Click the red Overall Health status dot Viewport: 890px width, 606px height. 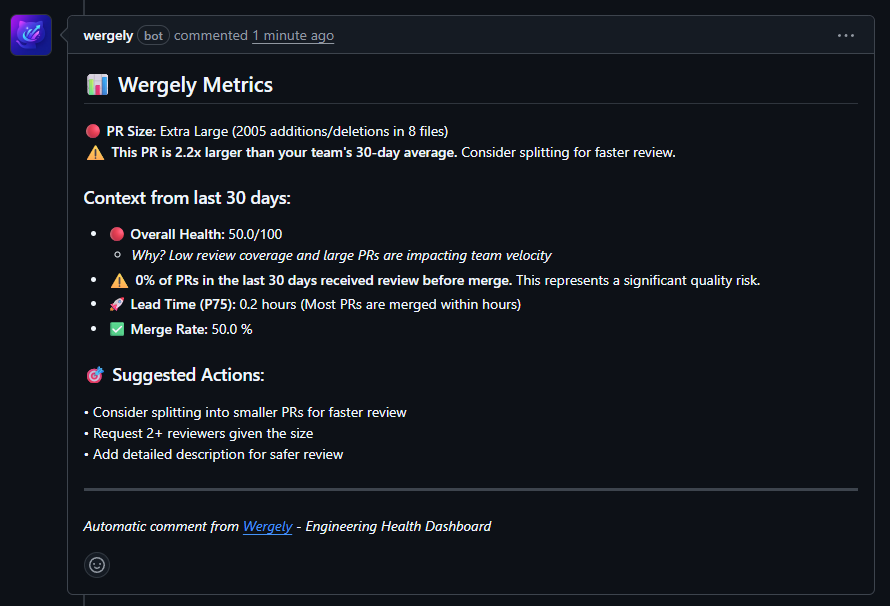pyautogui.click(x=117, y=232)
